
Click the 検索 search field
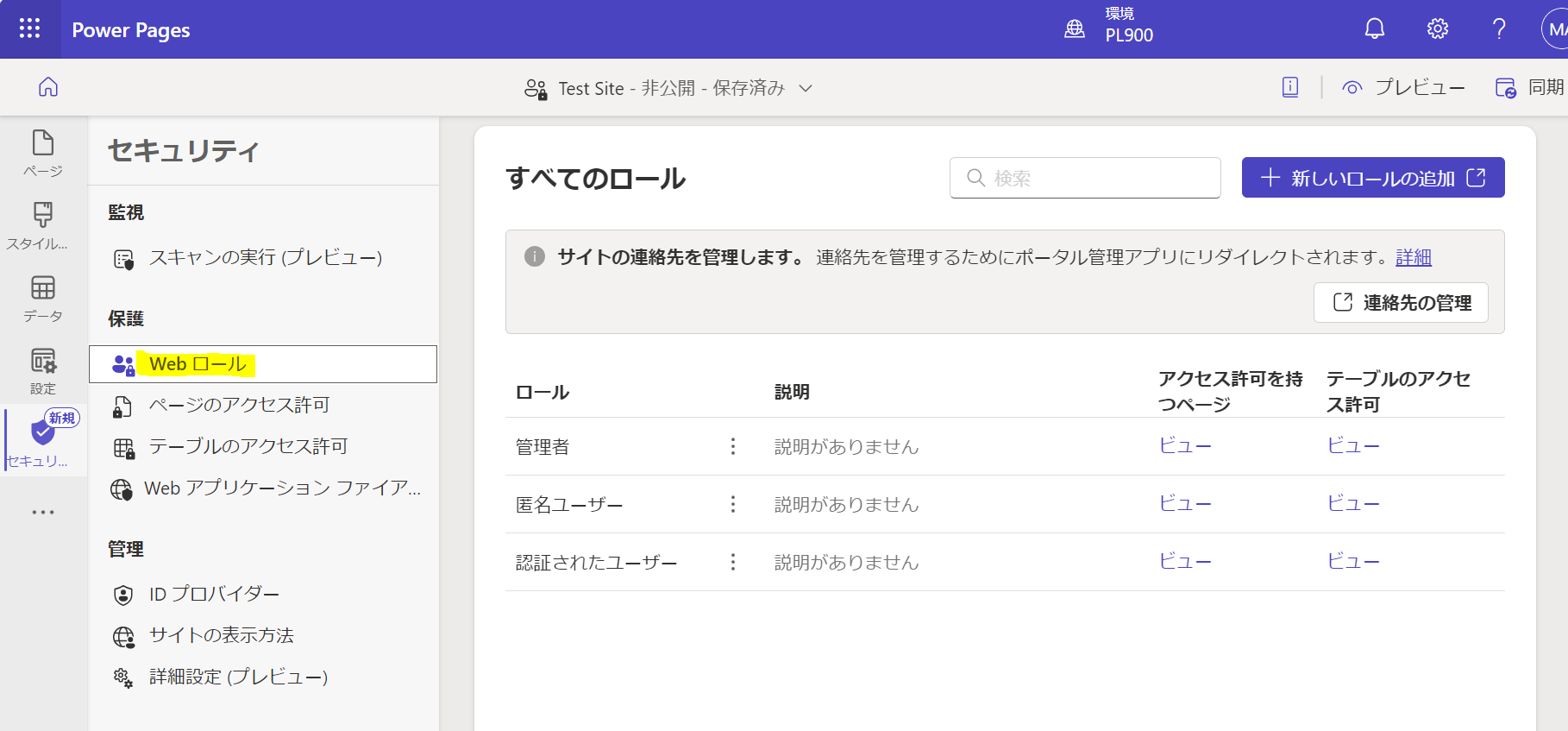[1085, 178]
